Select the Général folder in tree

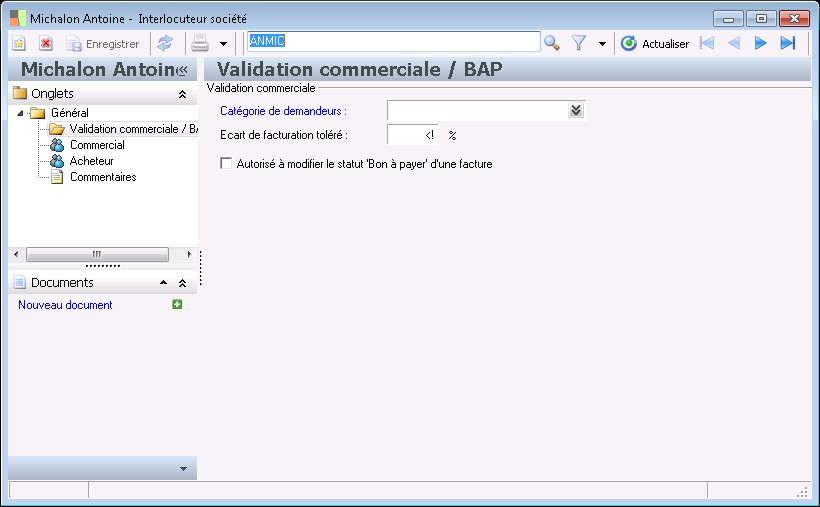[x=70, y=113]
